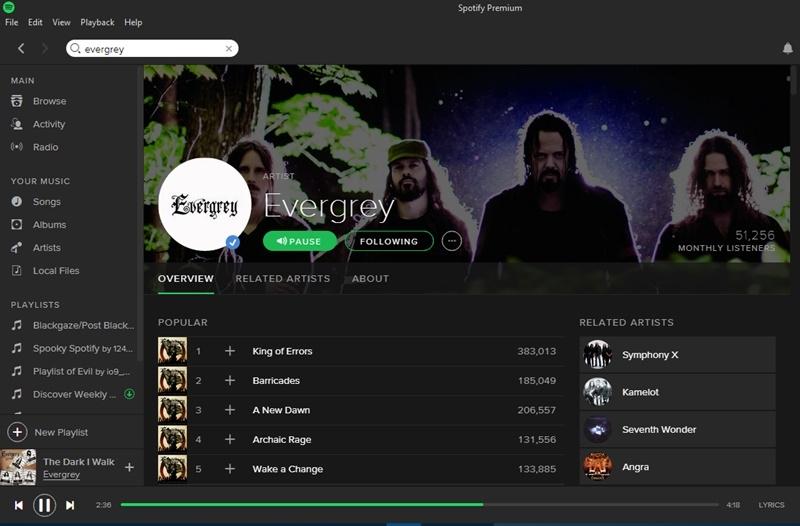800x526 pixels.
Task: Save The Dark I Walk with plus icon
Action: coord(130,467)
